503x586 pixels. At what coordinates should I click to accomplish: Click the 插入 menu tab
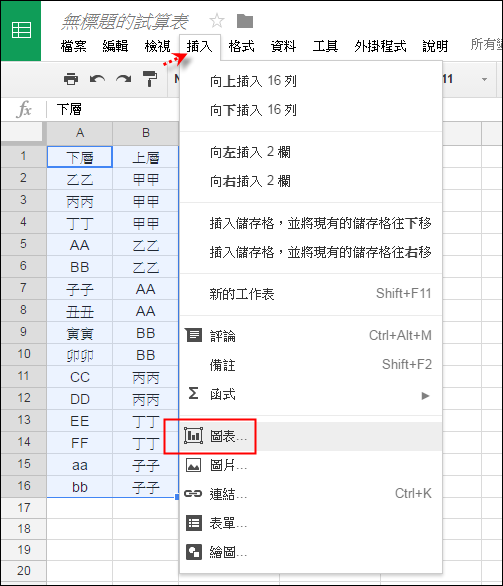[200, 47]
